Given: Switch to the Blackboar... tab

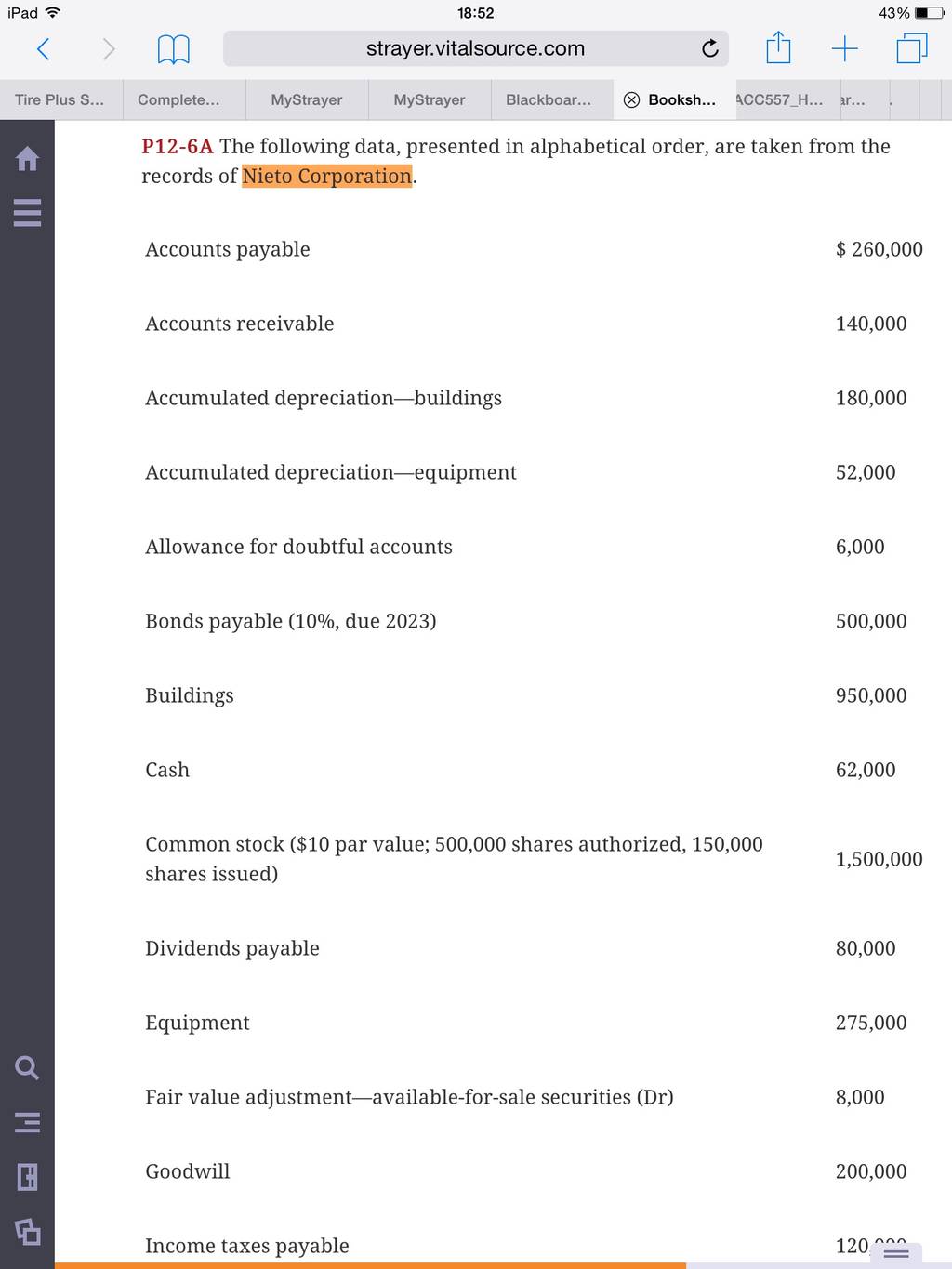Looking at the screenshot, I should (549, 99).
